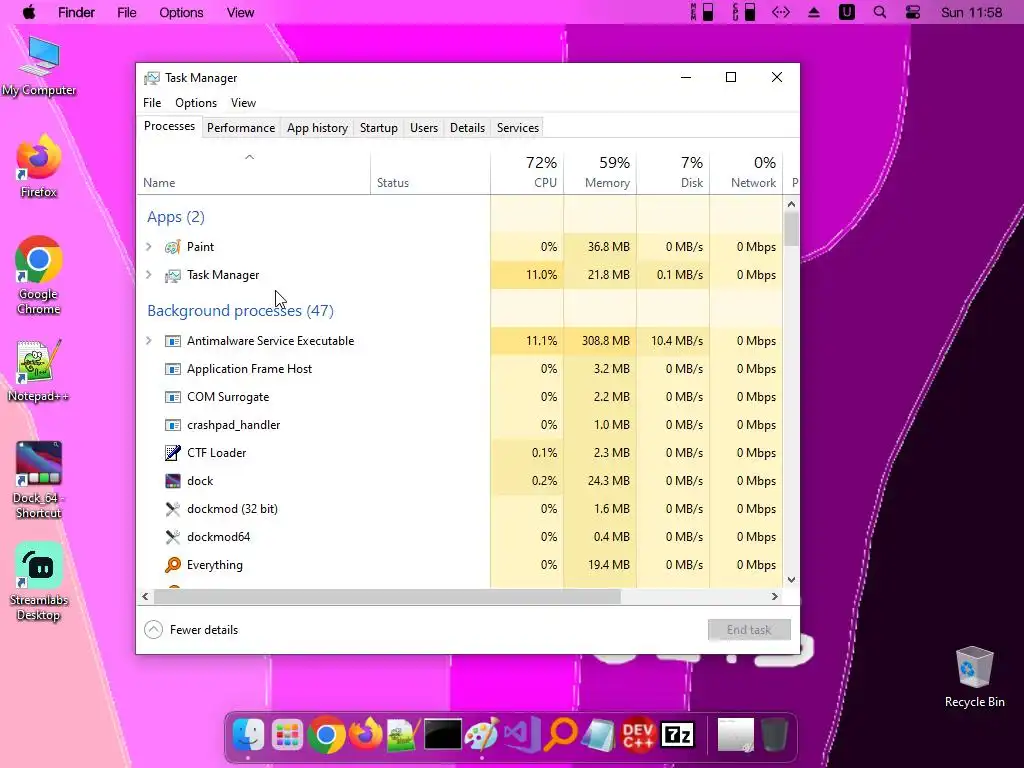Viewport: 1024px width, 768px height.
Task: Click the End task button
Action: click(x=749, y=630)
